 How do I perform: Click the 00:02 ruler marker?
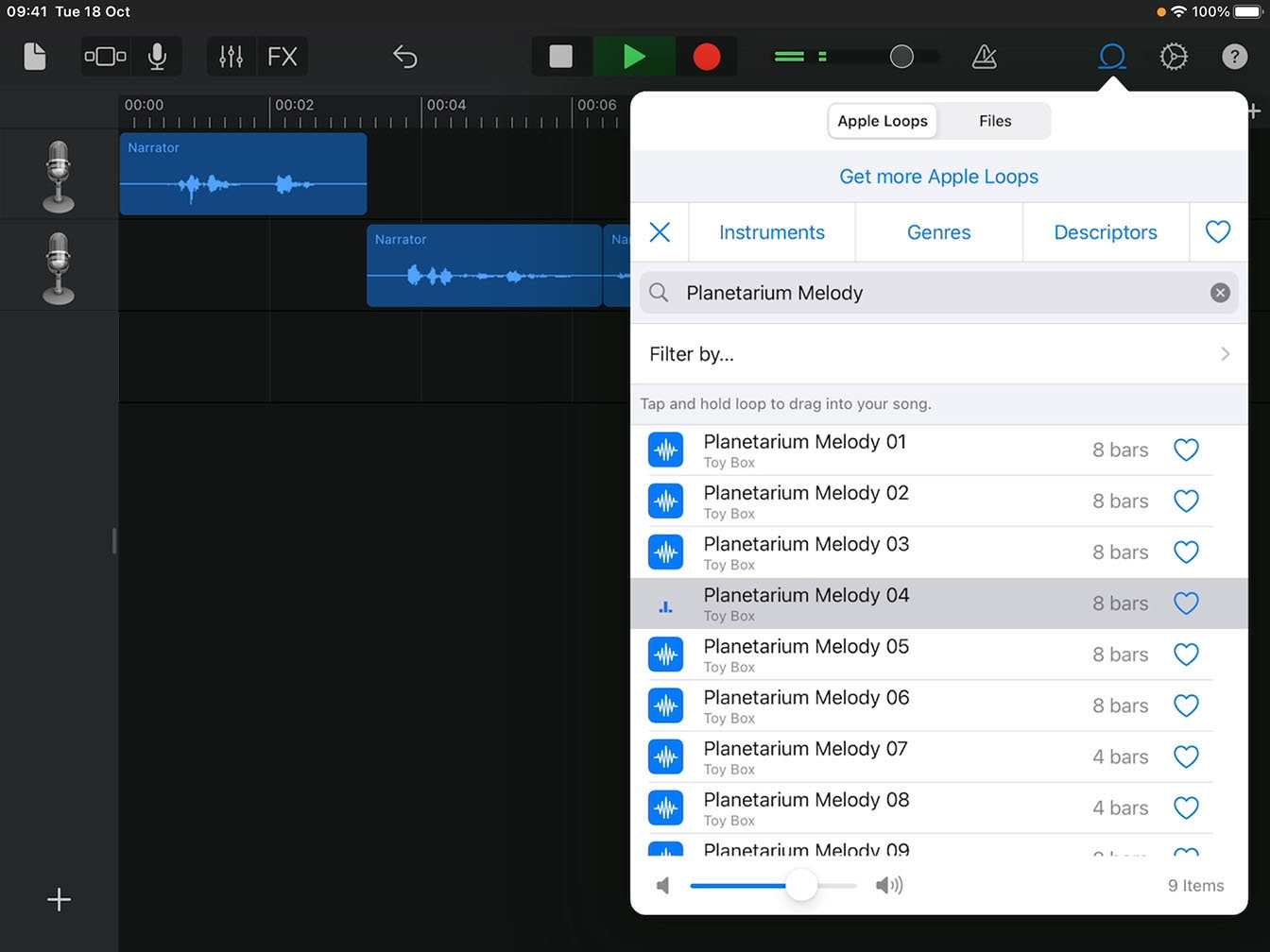click(294, 105)
